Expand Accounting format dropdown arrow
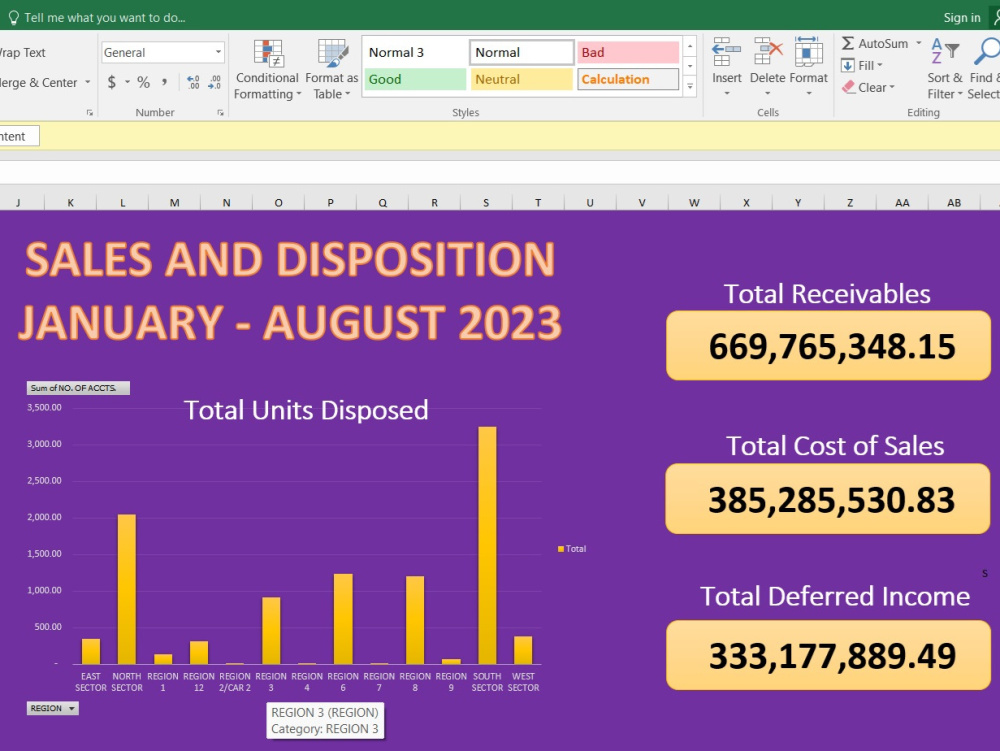1000x751 pixels. (x=127, y=82)
